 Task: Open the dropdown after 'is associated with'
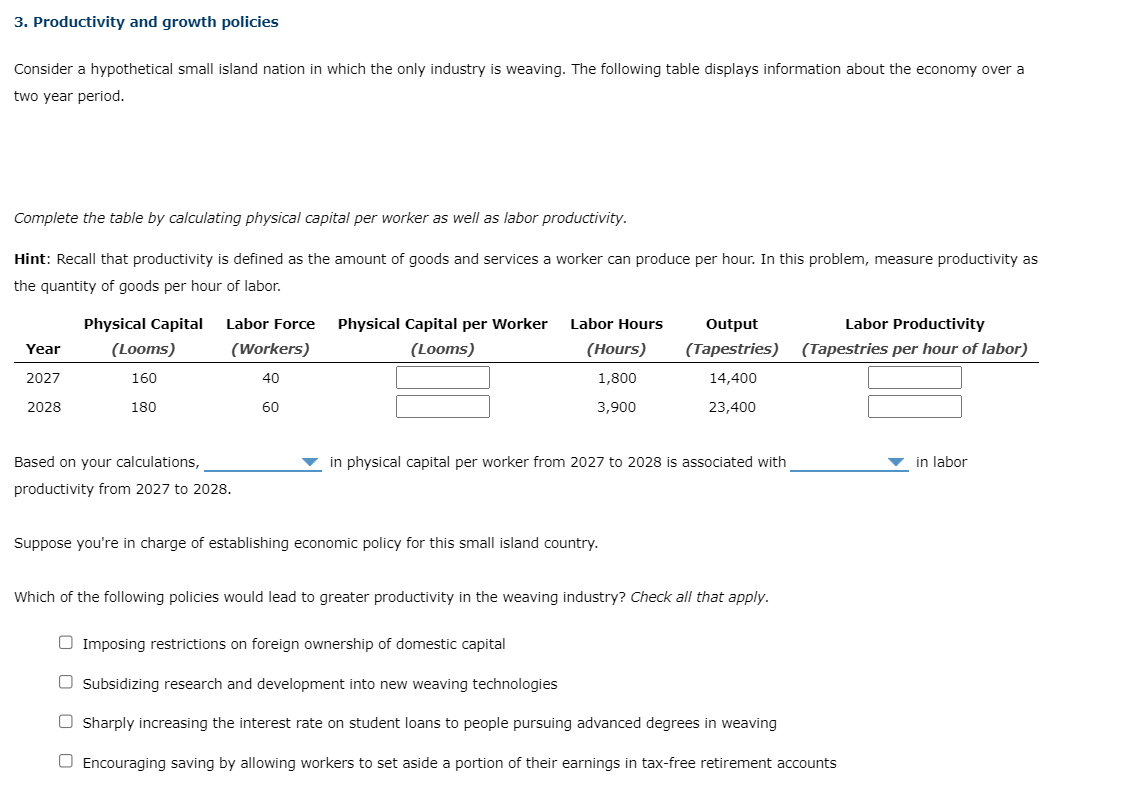(x=850, y=462)
